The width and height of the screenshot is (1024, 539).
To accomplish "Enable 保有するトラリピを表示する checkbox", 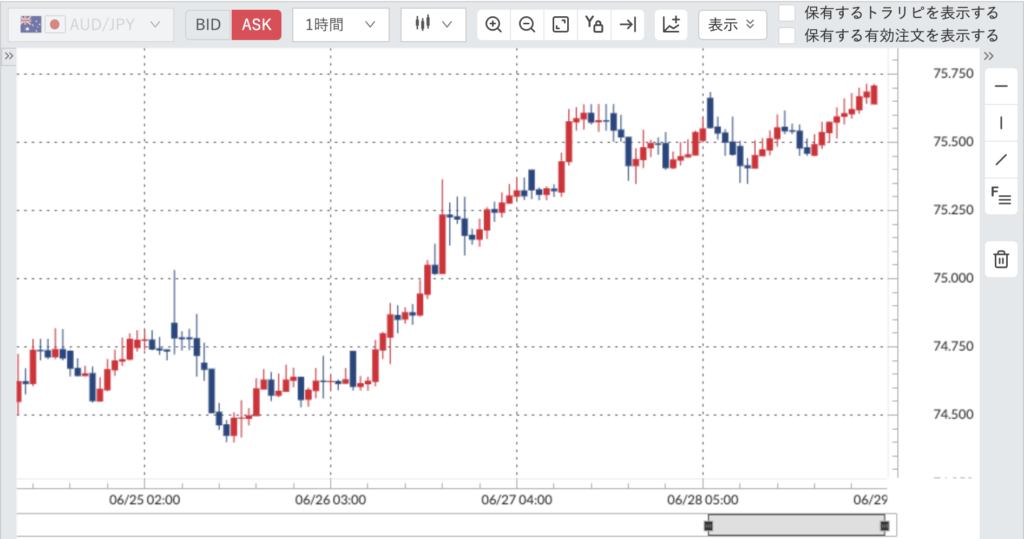I will point(787,12).
